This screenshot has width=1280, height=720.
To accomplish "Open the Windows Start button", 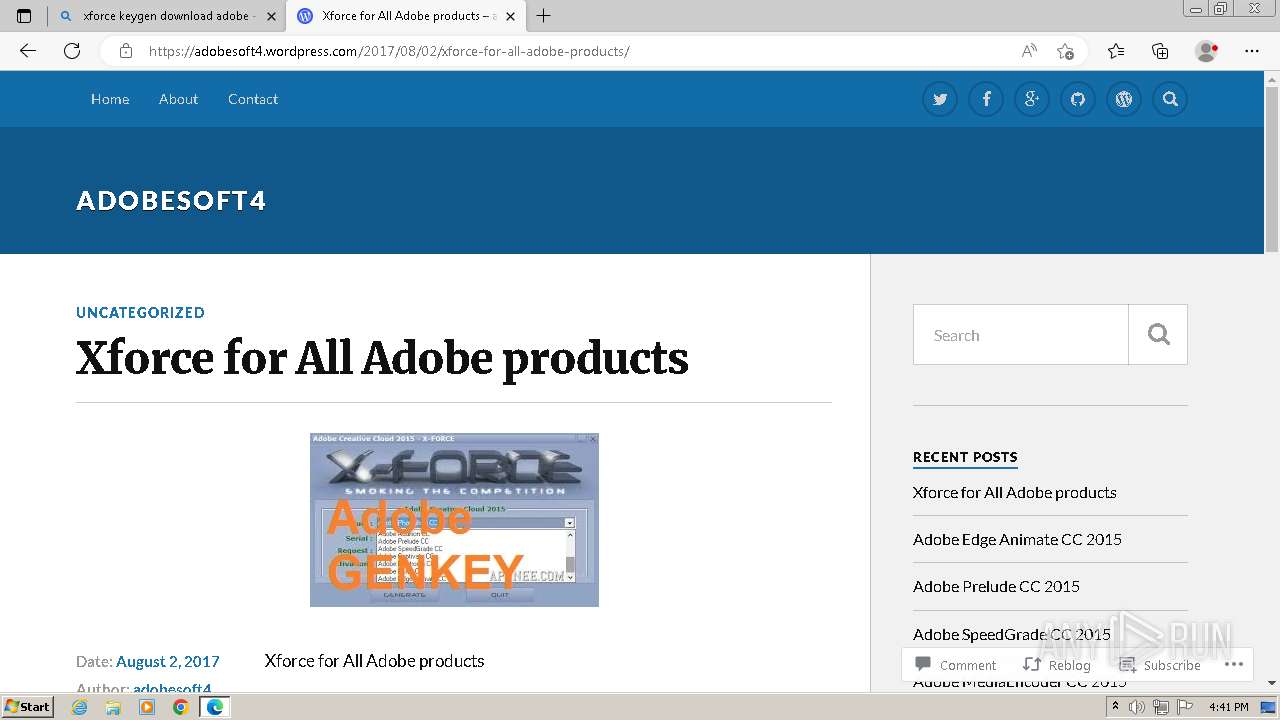I will (28, 706).
